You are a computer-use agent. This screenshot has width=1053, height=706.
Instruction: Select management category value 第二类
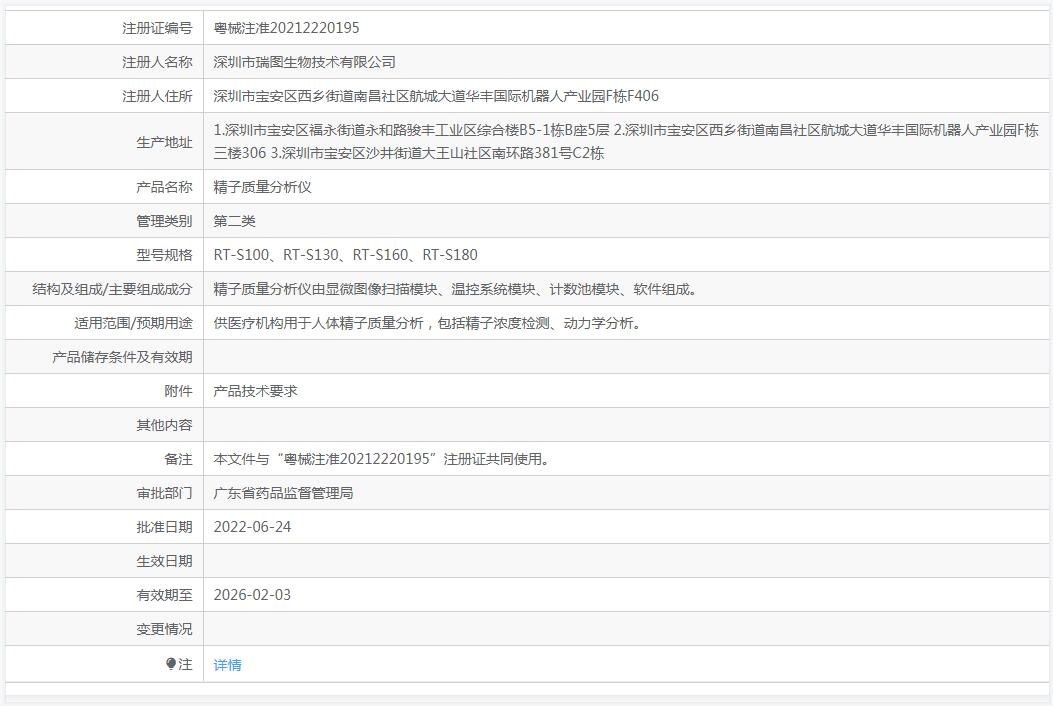click(234, 221)
